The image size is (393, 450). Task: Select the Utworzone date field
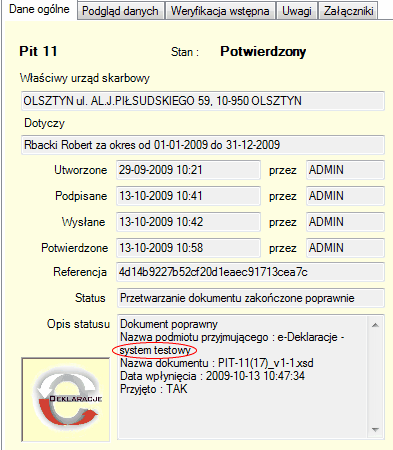[188, 170]
